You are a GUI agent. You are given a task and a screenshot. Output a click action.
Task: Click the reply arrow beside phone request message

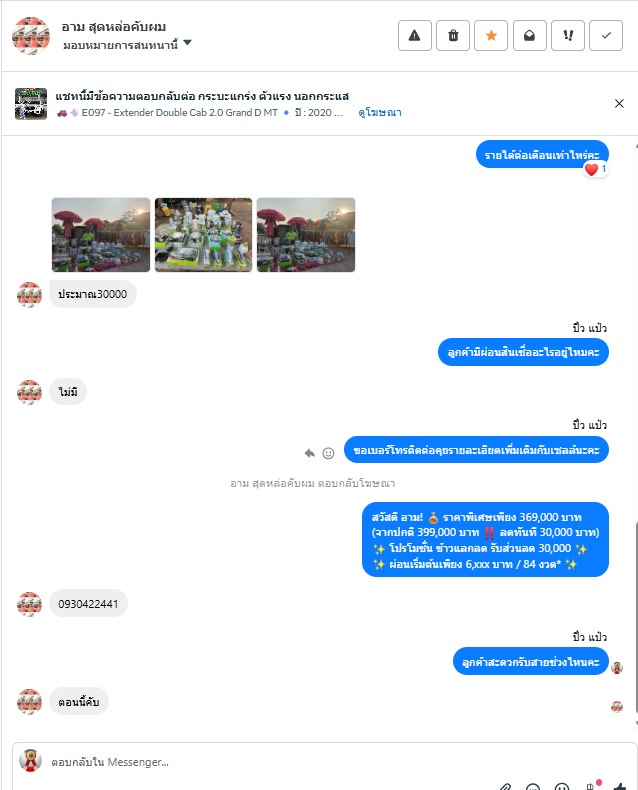coord(309,453)
